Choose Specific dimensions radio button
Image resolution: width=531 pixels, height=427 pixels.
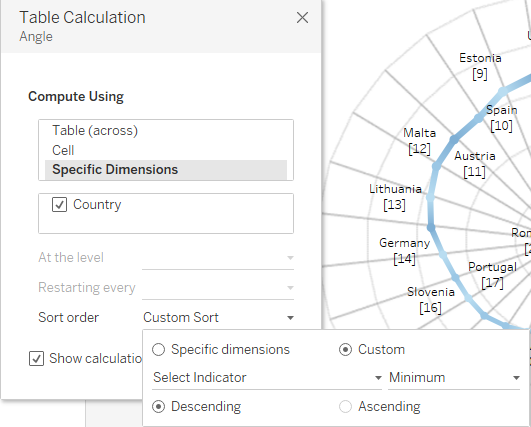point(158,349)
